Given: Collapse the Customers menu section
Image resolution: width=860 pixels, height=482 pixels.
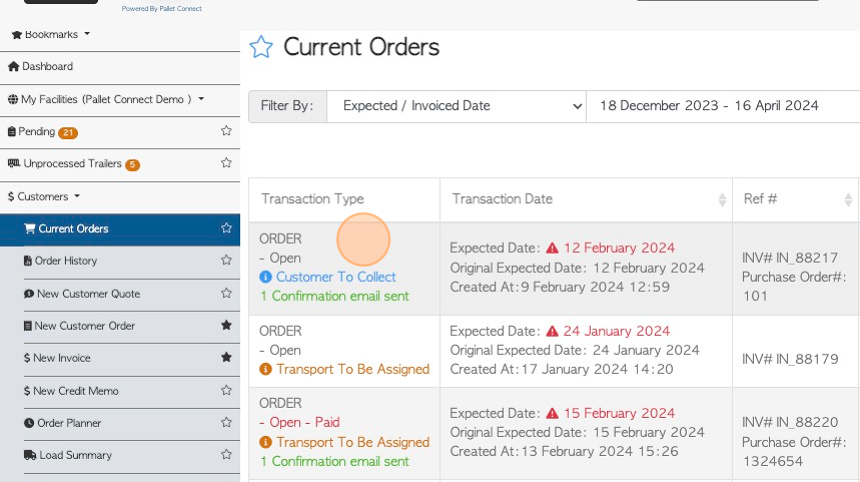Looking at the screenshot, I should [x=44, y=196].
